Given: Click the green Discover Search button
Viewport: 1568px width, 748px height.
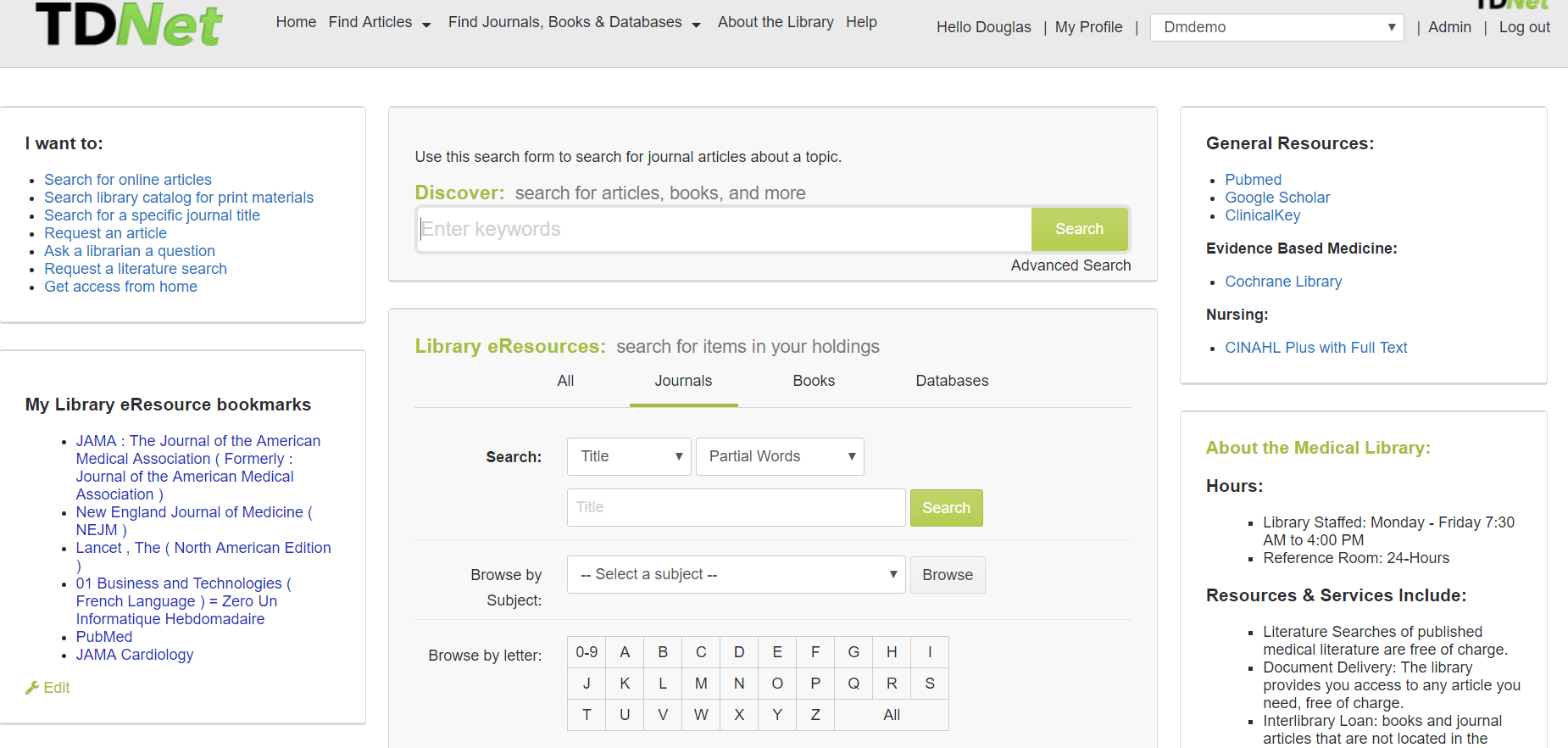Looking at the screenshot, I should [x=1079, y=229].
